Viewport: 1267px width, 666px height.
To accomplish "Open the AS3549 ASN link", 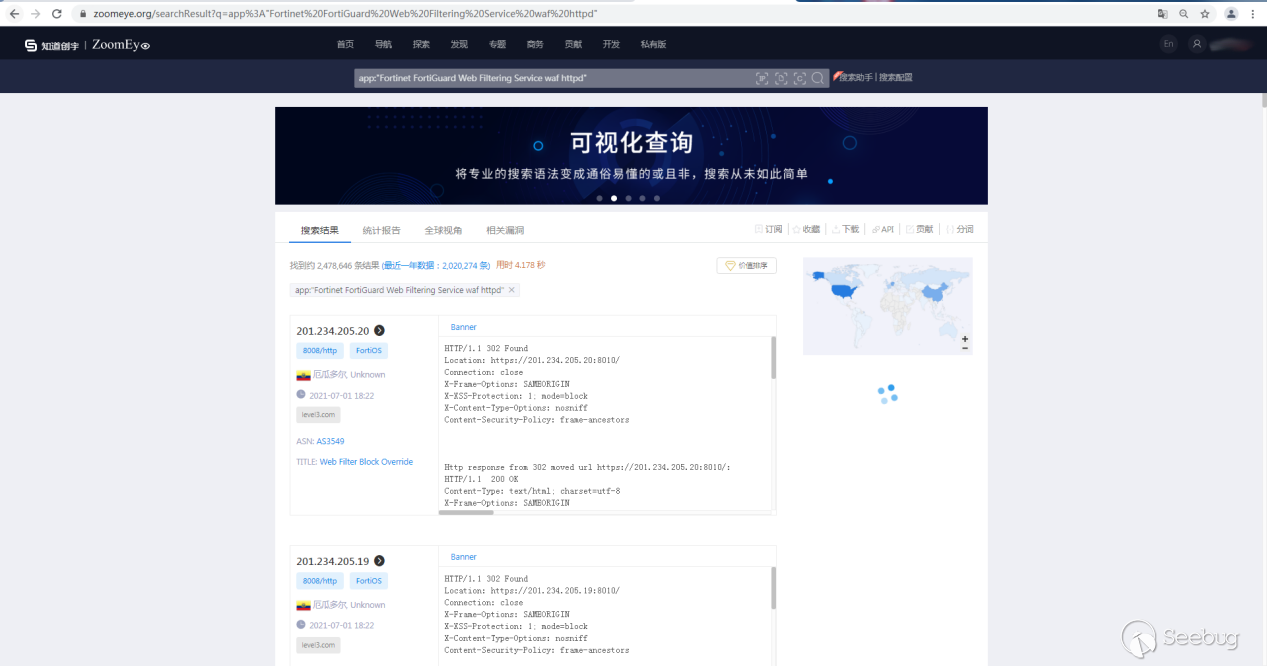I will (x=331, y=441).
